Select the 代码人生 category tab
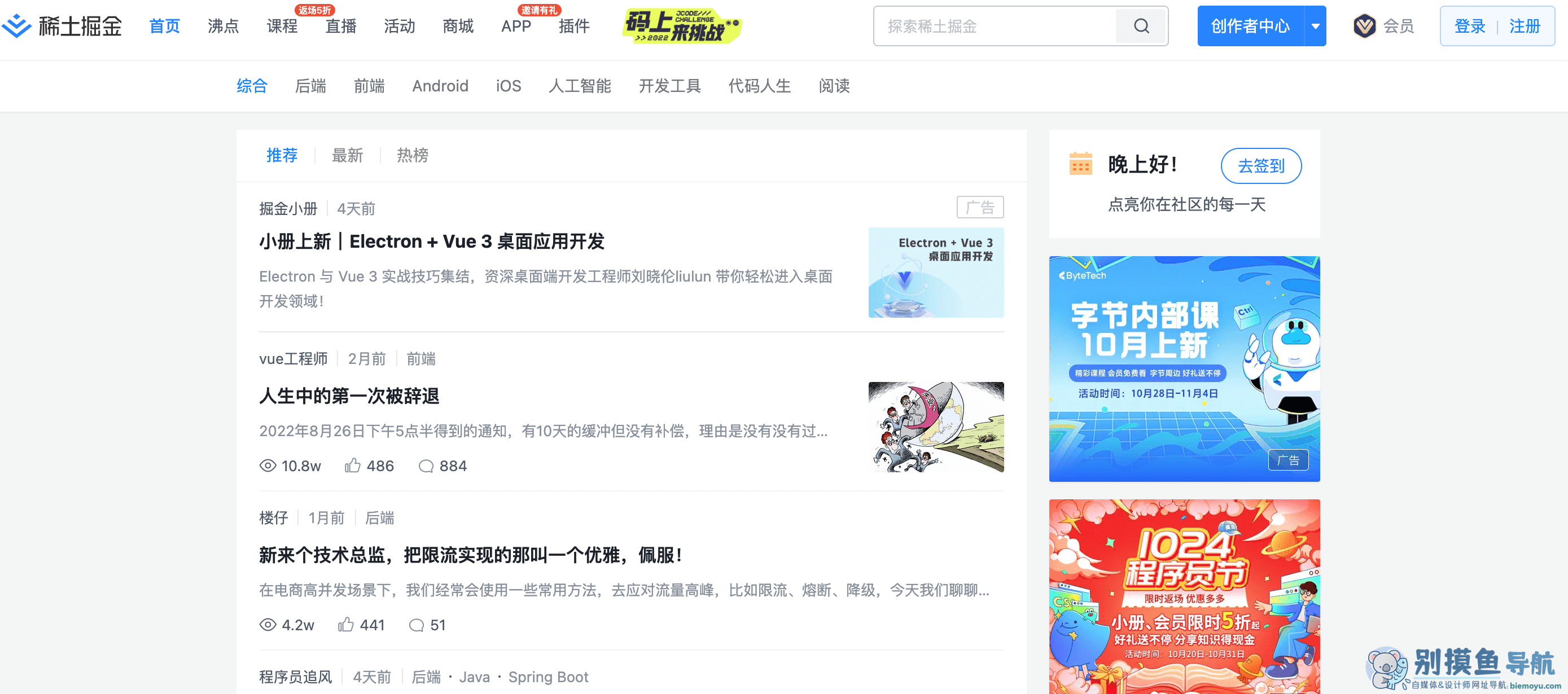The image size is (1568, 694). 759,86
